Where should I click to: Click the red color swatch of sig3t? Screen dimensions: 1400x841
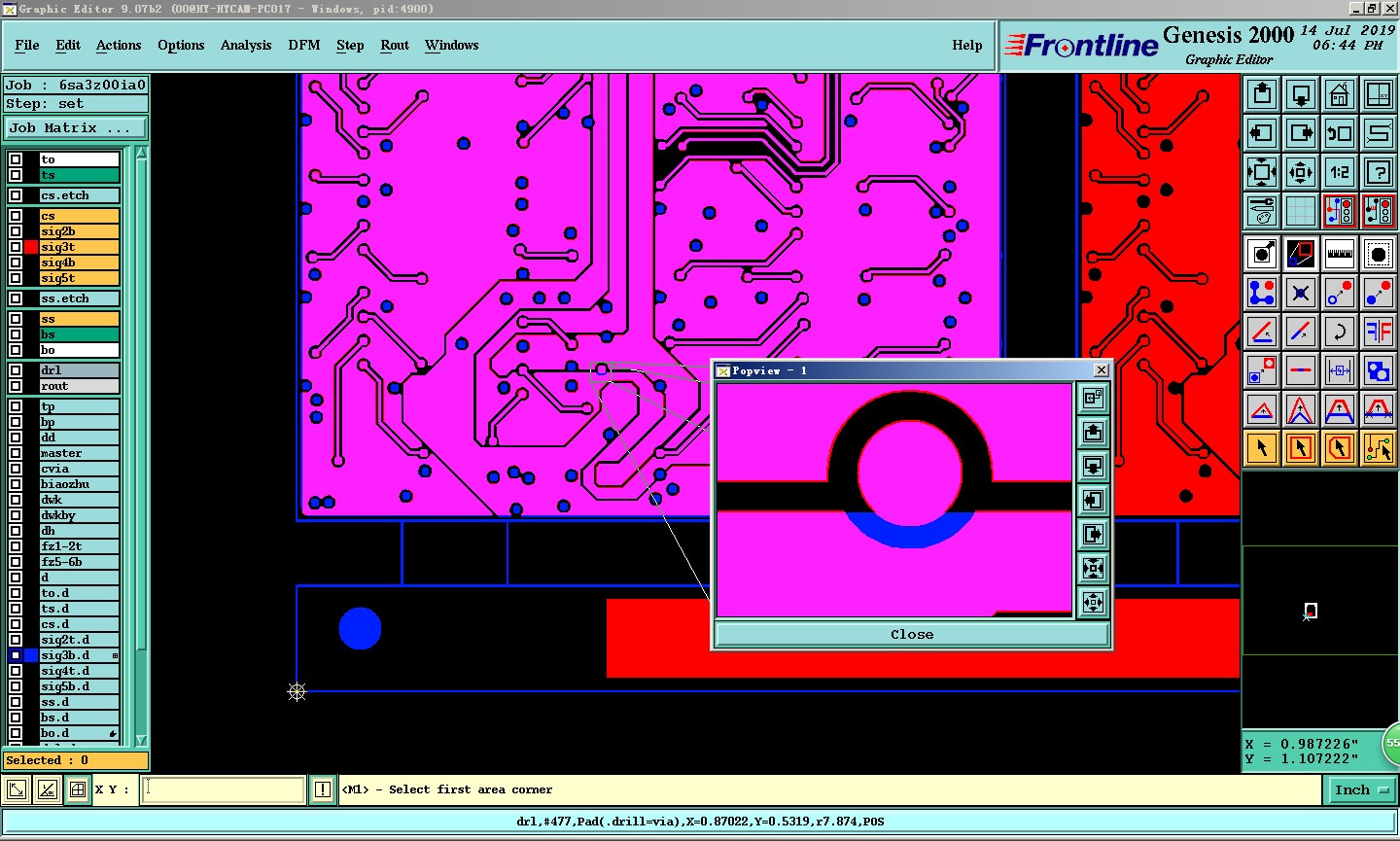click(31, 247)
